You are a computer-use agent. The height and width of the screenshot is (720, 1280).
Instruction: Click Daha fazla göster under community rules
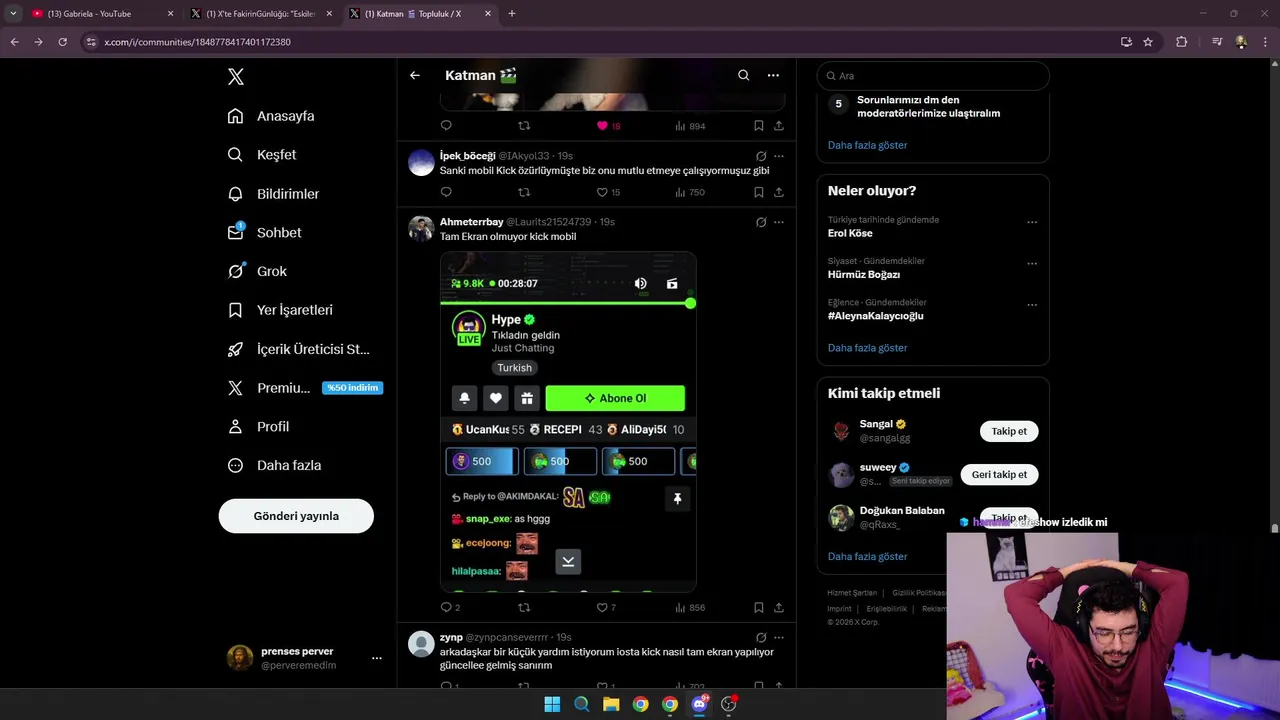coord(867,145)
